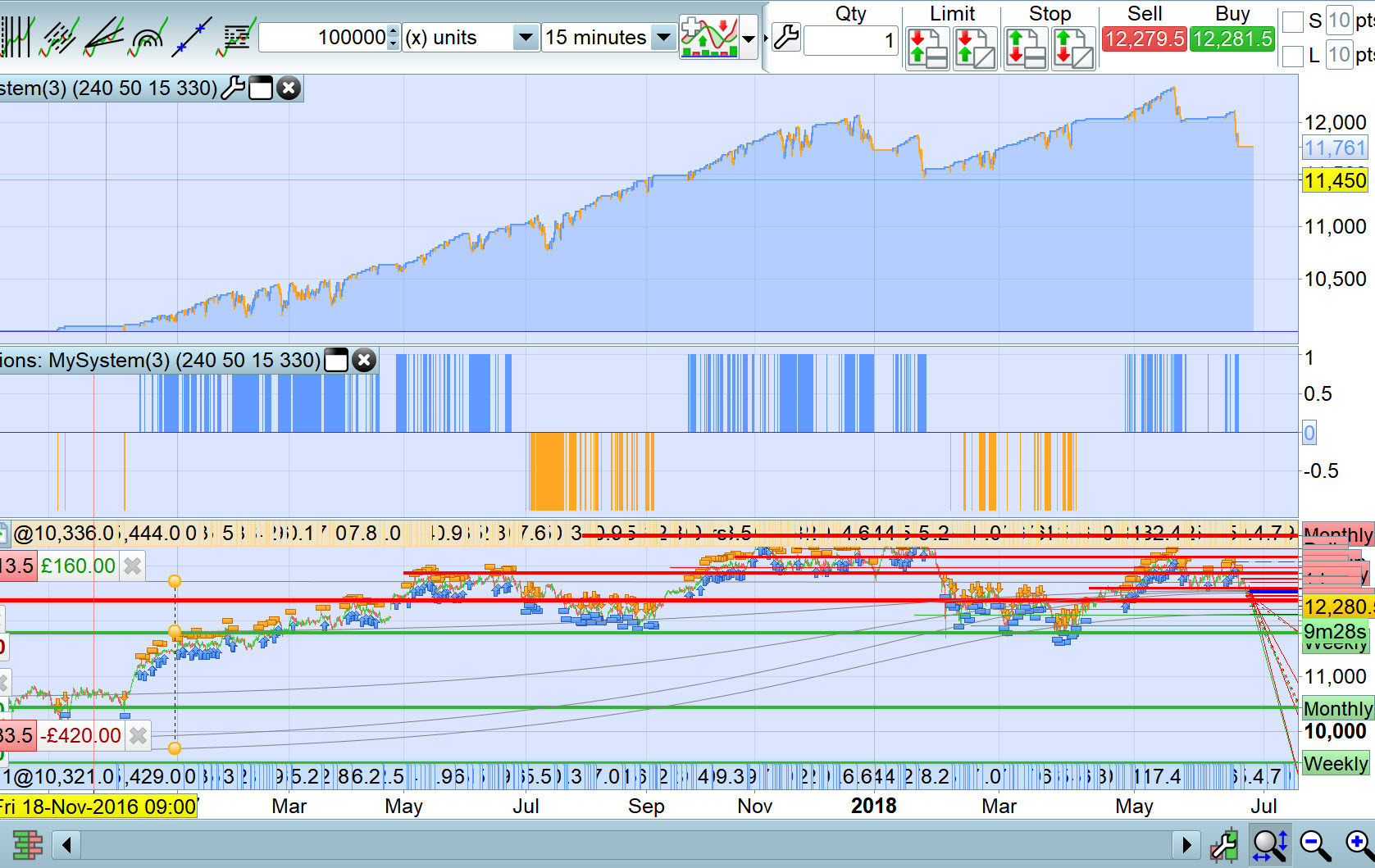Close the equity curve MySystem panel

click(289, 88)
